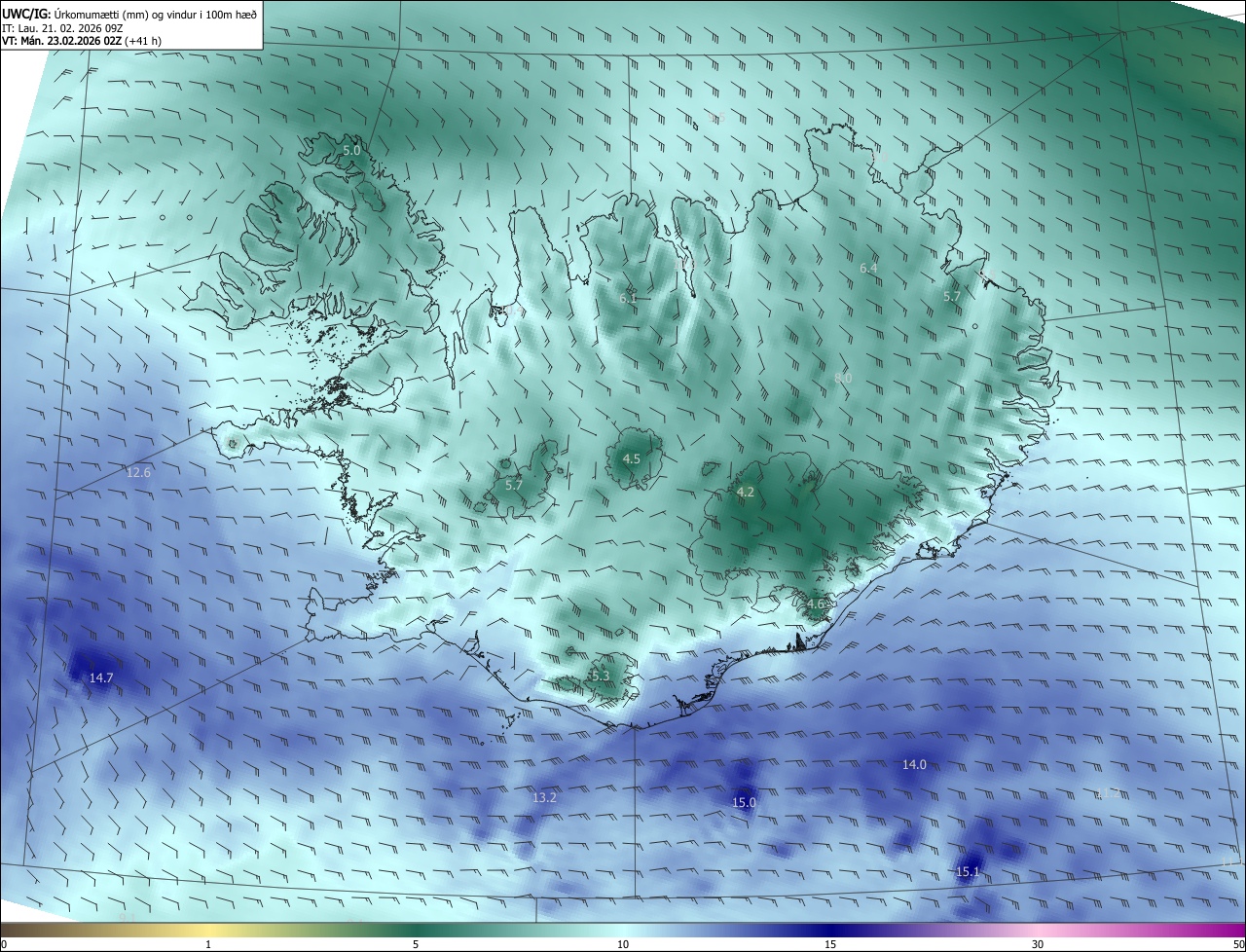The width and height of the screenshot is (1246, 952).
Task: Click the 8.0 value label on the map
Action: (x=843, y=378)
